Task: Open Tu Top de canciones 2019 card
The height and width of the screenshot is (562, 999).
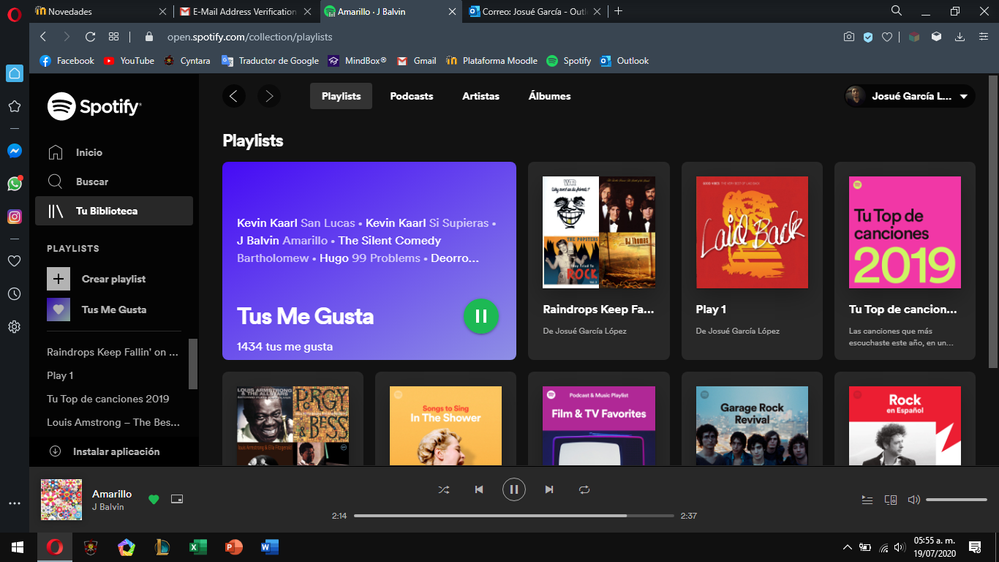Action: point(905,261)
